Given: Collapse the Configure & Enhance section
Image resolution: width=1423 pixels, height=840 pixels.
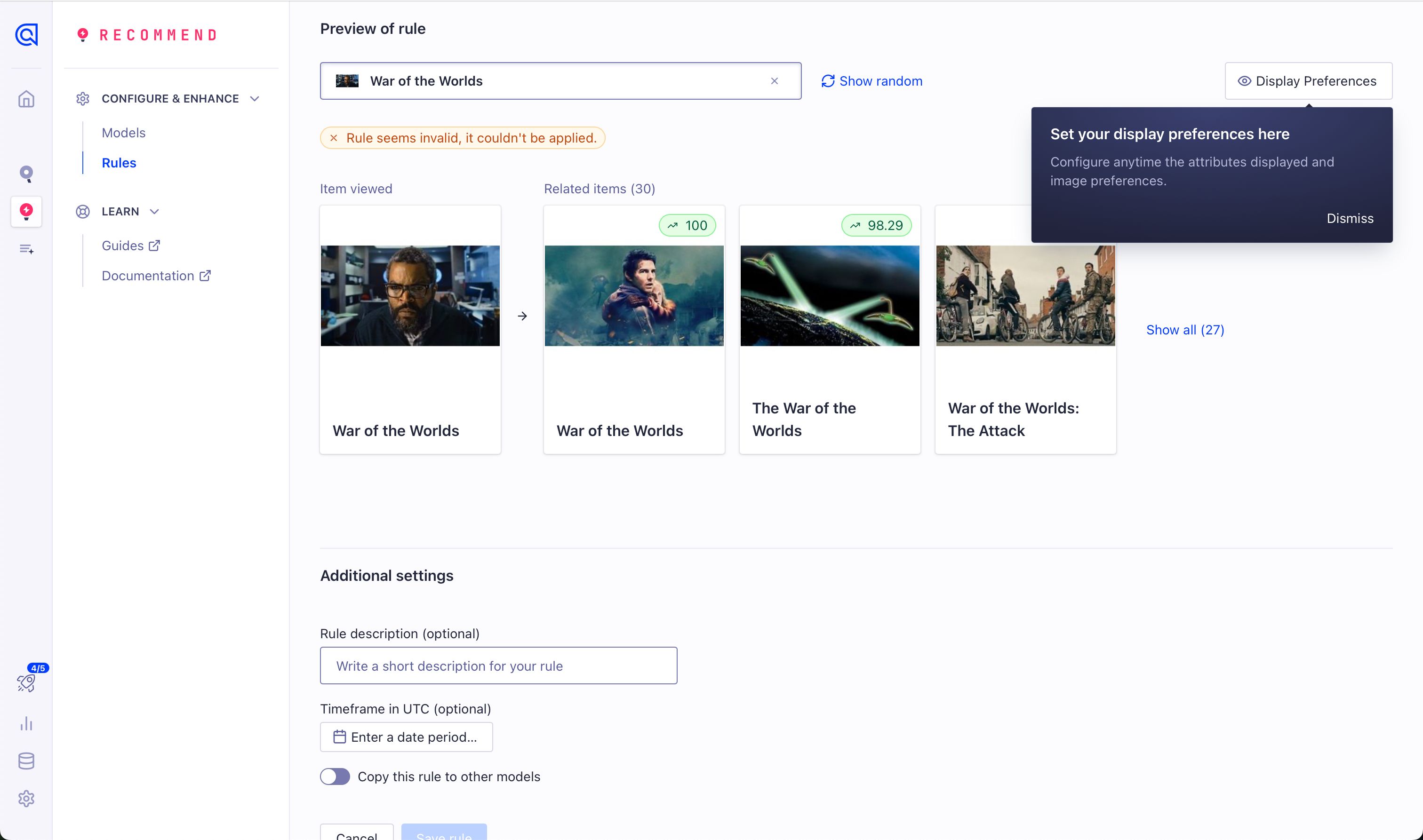Looking at the screenshot, I should pos(254,98).
